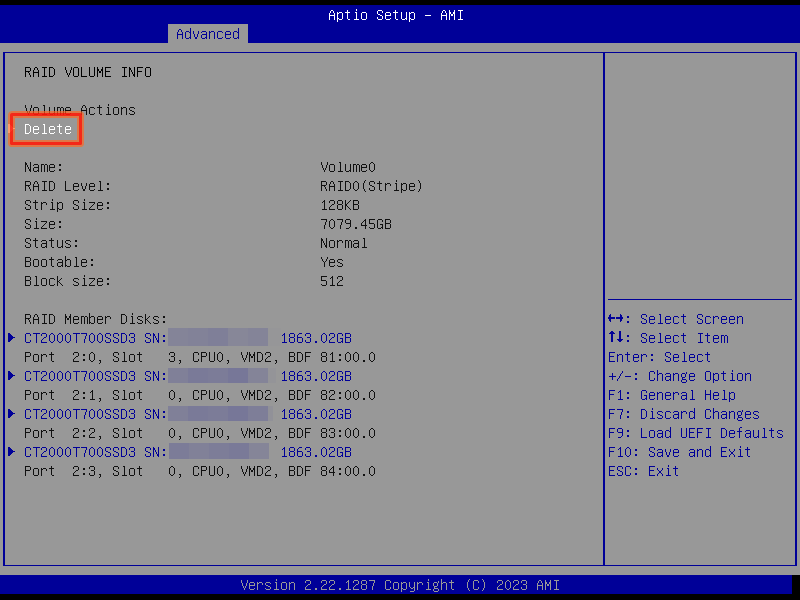Click the RAID0(Stripe) level value
800x600 pixels.
click(x=371, y=186)
